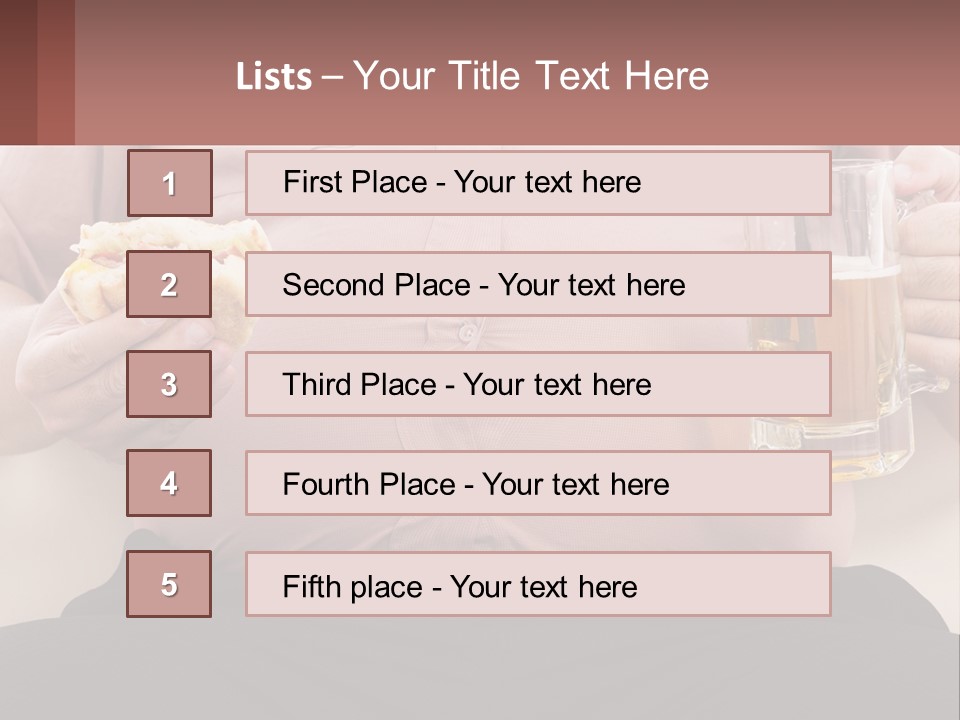Click the 'Third Place' text placeholder
Screen dimensions: 960x720
(538, 384)
